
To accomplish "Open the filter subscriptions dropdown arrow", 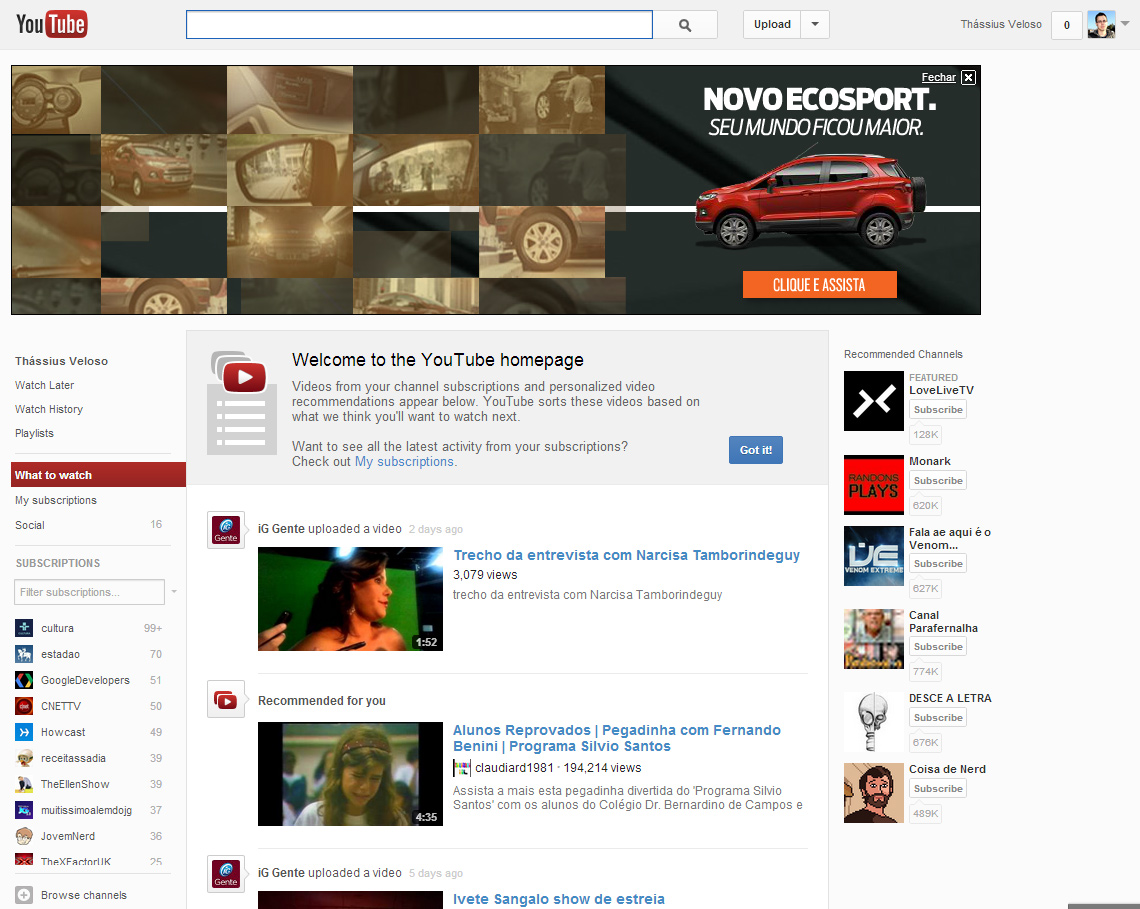I will click(174, 592).
